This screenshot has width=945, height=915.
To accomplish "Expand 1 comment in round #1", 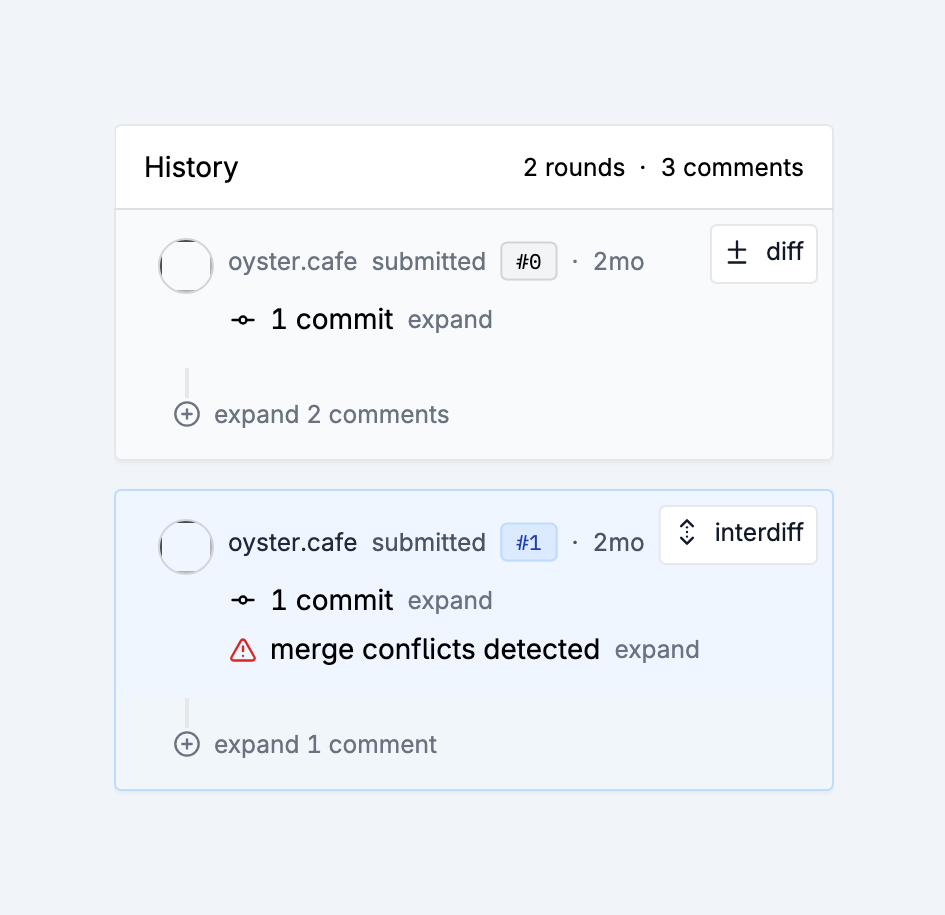I will pos(325,743).
